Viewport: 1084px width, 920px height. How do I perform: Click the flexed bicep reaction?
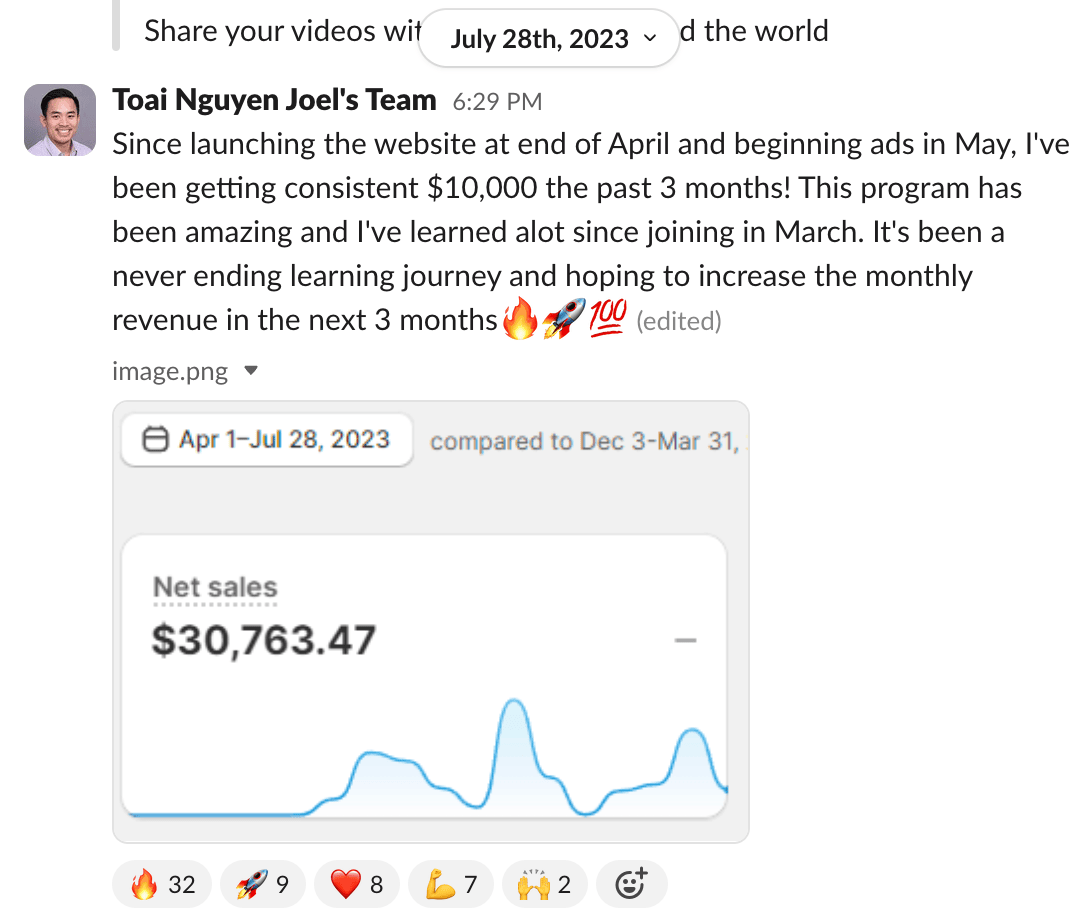point(450,884)
